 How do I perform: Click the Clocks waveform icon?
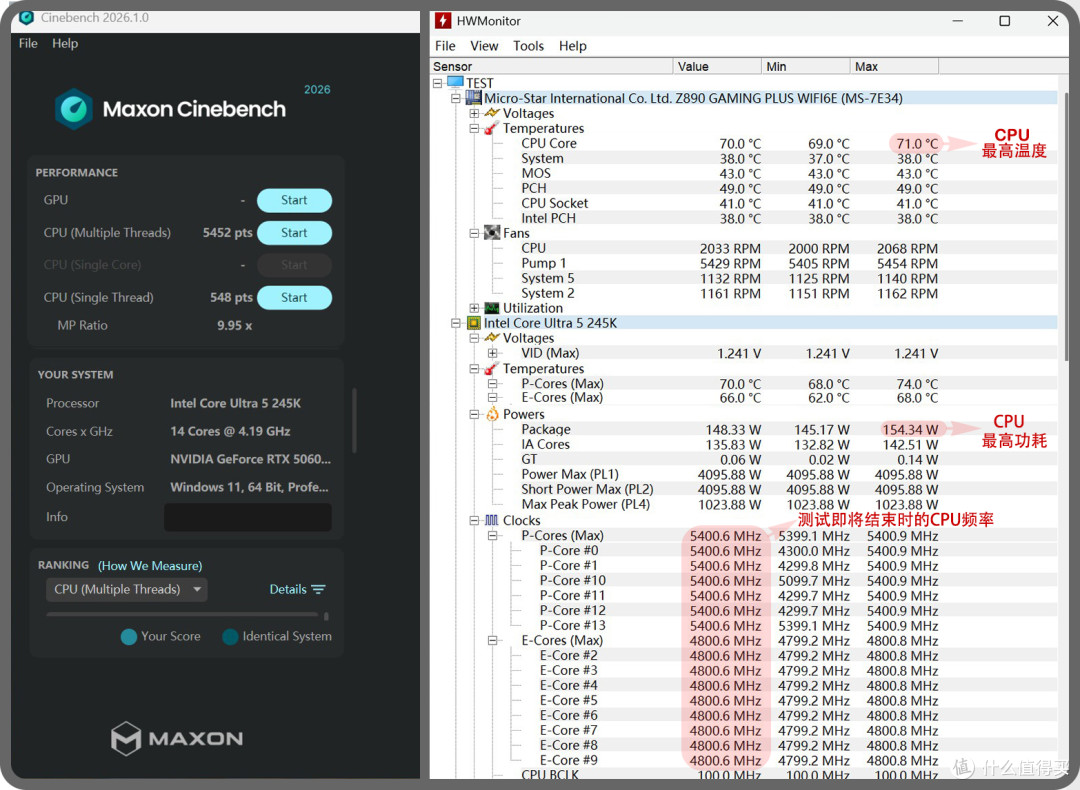coord(492,520)
